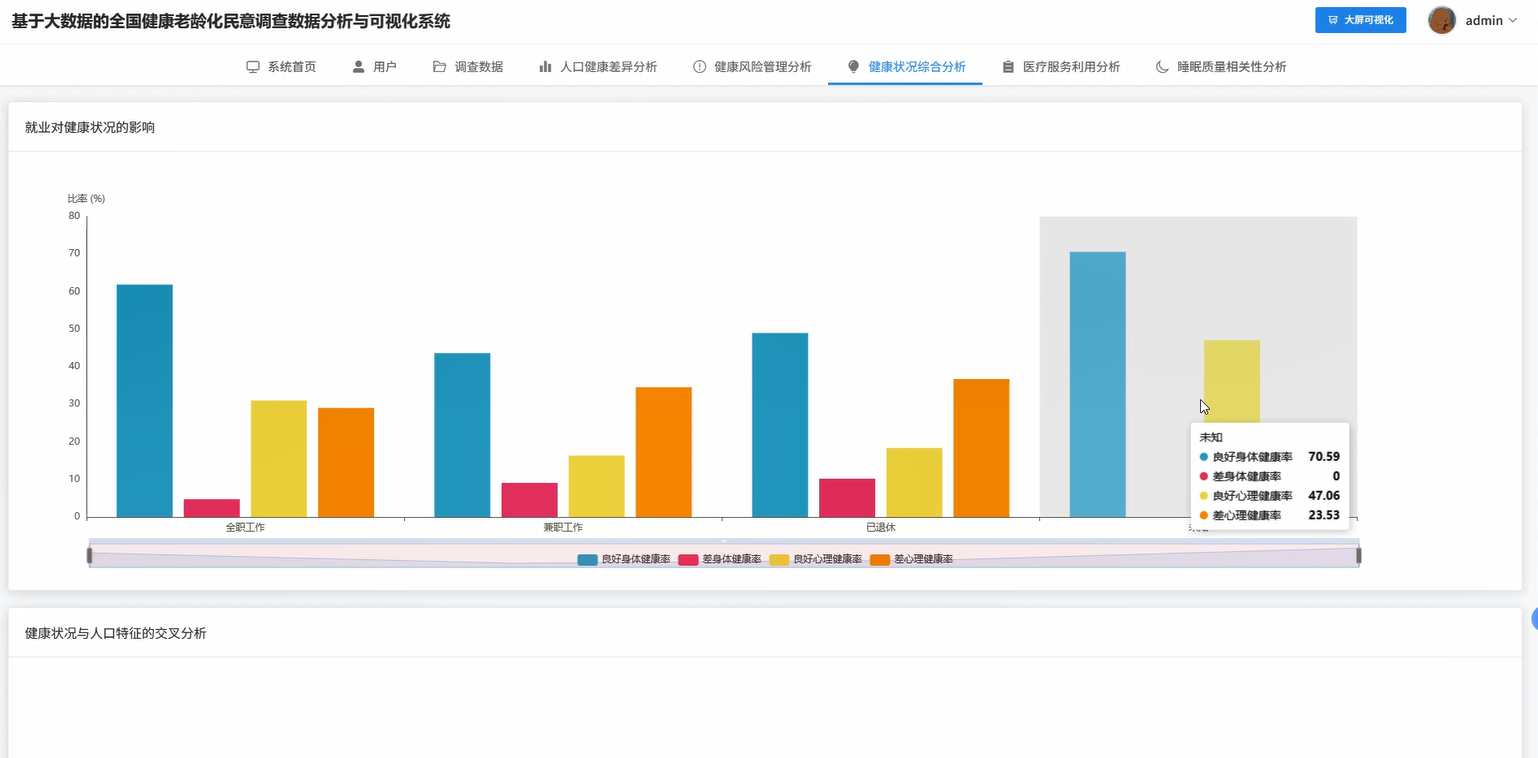The width and height of the screenshot is (1538, 758).
Task: Go to 健康风险管理分析 page
Action: point(752,67)
